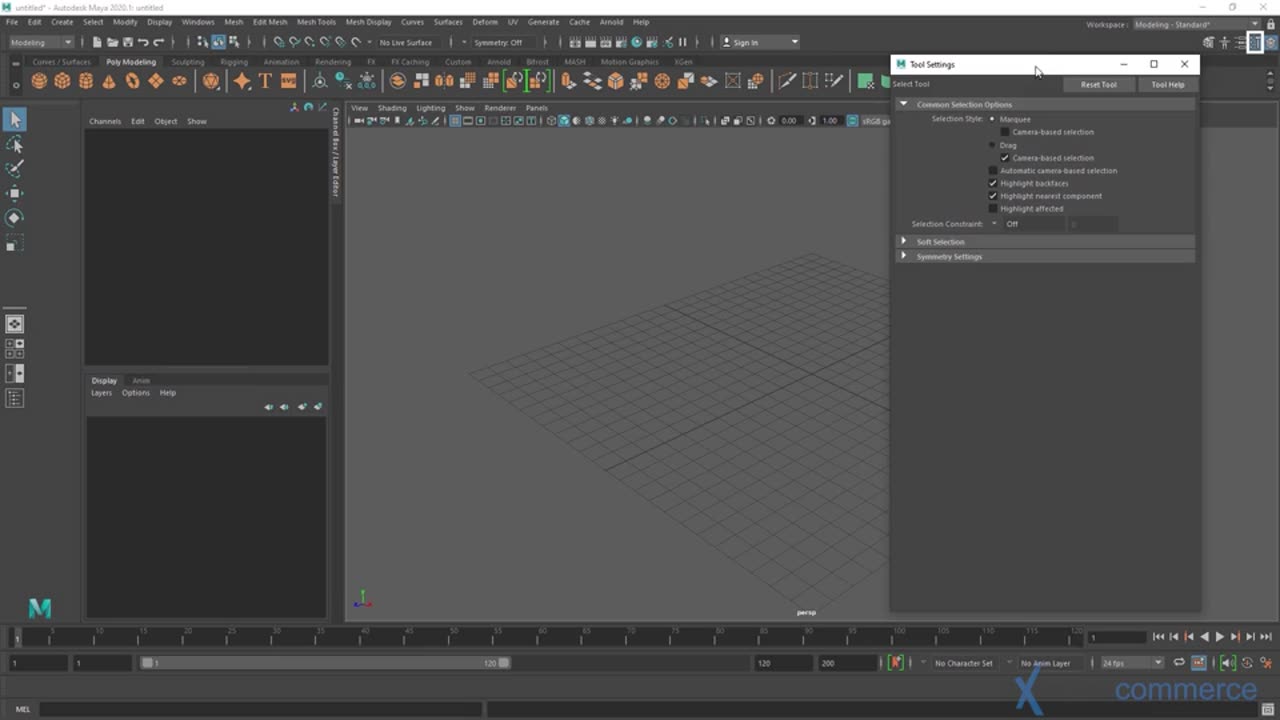Click the Multi-Cut tool shelf icon
The height and width of the screenshot is (720, 1280).
(x=787, y=81)
